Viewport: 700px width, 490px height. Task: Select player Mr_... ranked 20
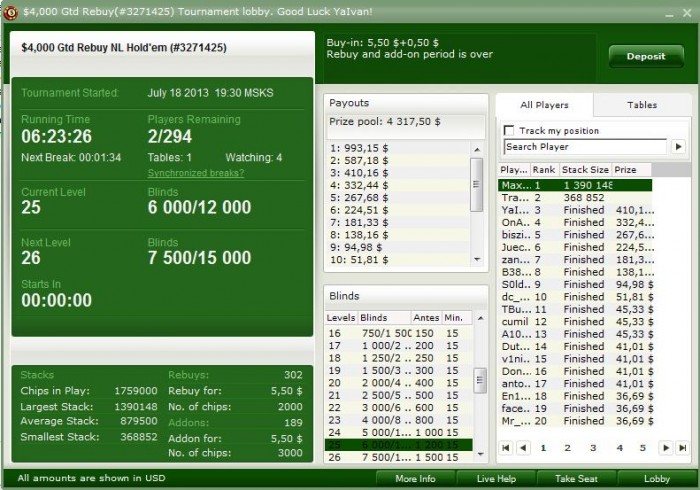(575, 421)
